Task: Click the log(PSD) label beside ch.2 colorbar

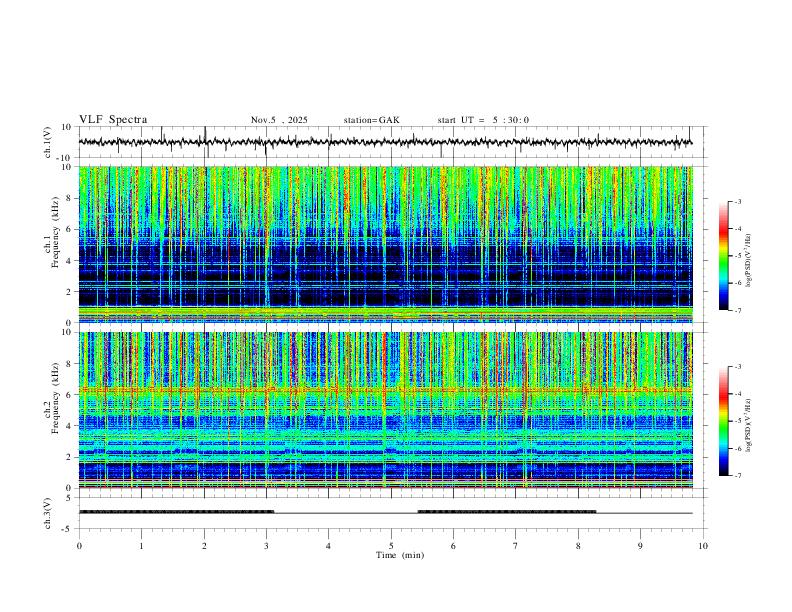Action: (749, 425)
